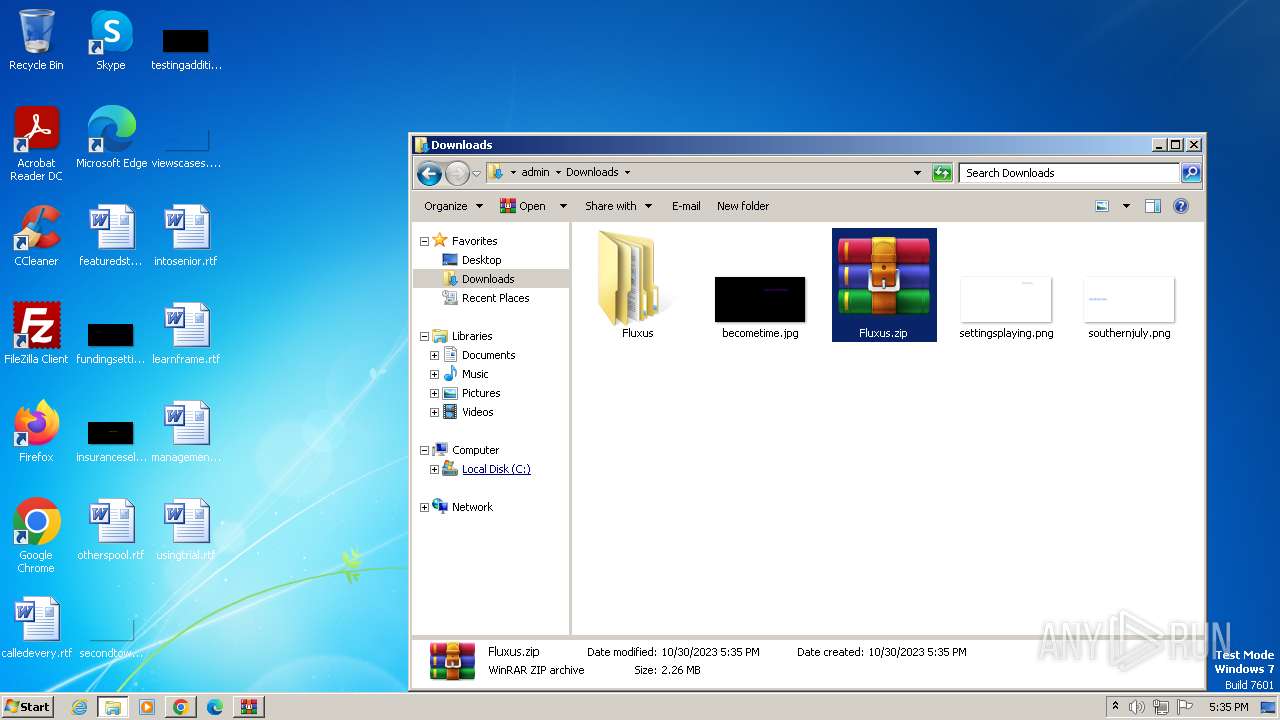Select southernjuly.png thumbnail
Viewport: 1280px width, 720px height.
click(1129, 306)
